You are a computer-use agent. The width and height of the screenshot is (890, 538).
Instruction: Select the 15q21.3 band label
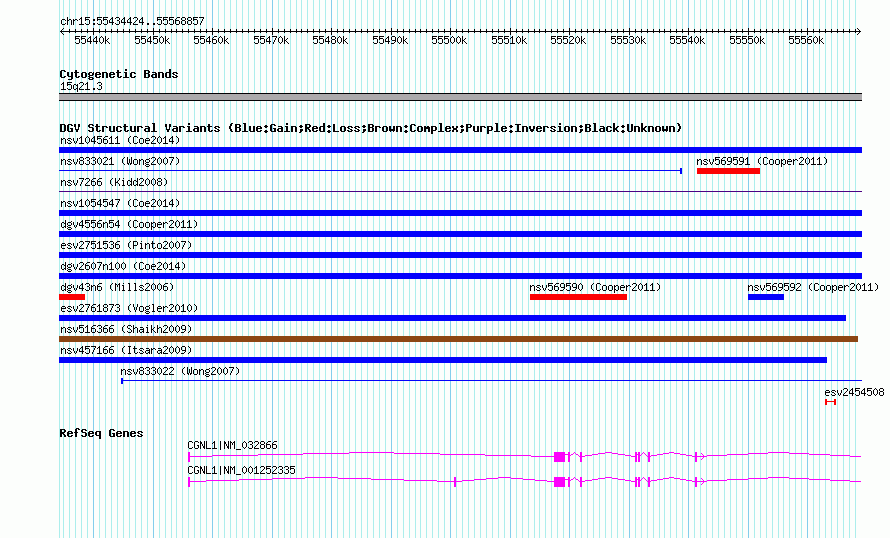pos(81,86)
